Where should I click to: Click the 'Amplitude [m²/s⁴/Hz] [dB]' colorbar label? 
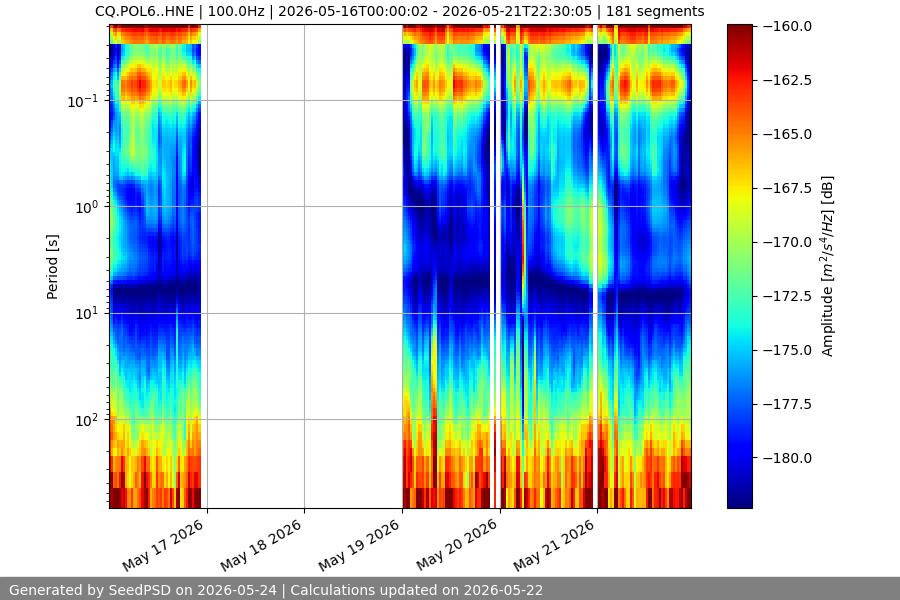tap(827, 266)
